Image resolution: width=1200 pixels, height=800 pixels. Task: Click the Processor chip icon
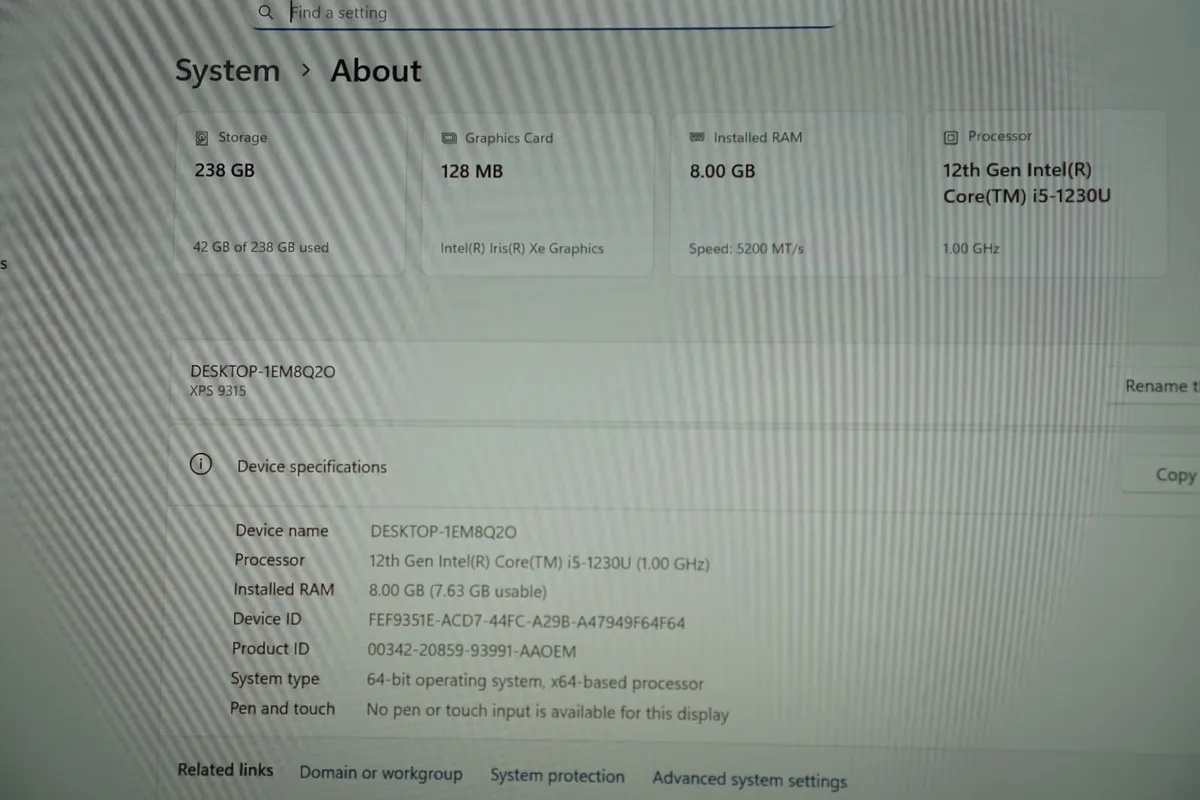(950, 135)
